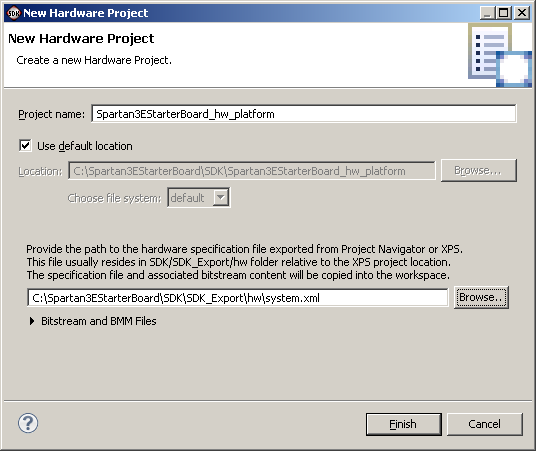Click the Use default location label text
The height and width of the screenshot is (451, 536).
tap(84, 146)
